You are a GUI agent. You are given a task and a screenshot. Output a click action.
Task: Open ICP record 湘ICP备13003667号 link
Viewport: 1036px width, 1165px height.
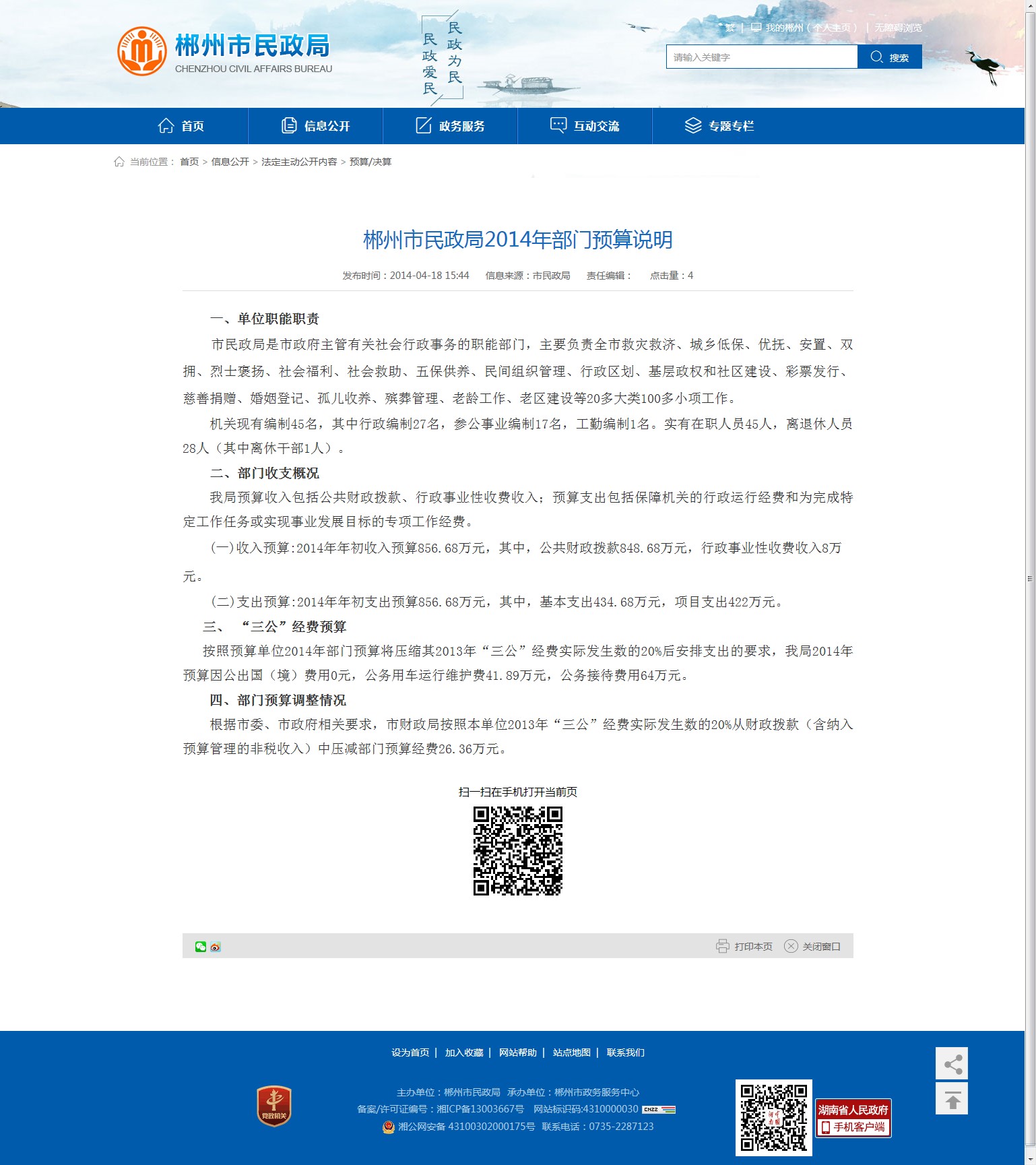[480, 1109]
